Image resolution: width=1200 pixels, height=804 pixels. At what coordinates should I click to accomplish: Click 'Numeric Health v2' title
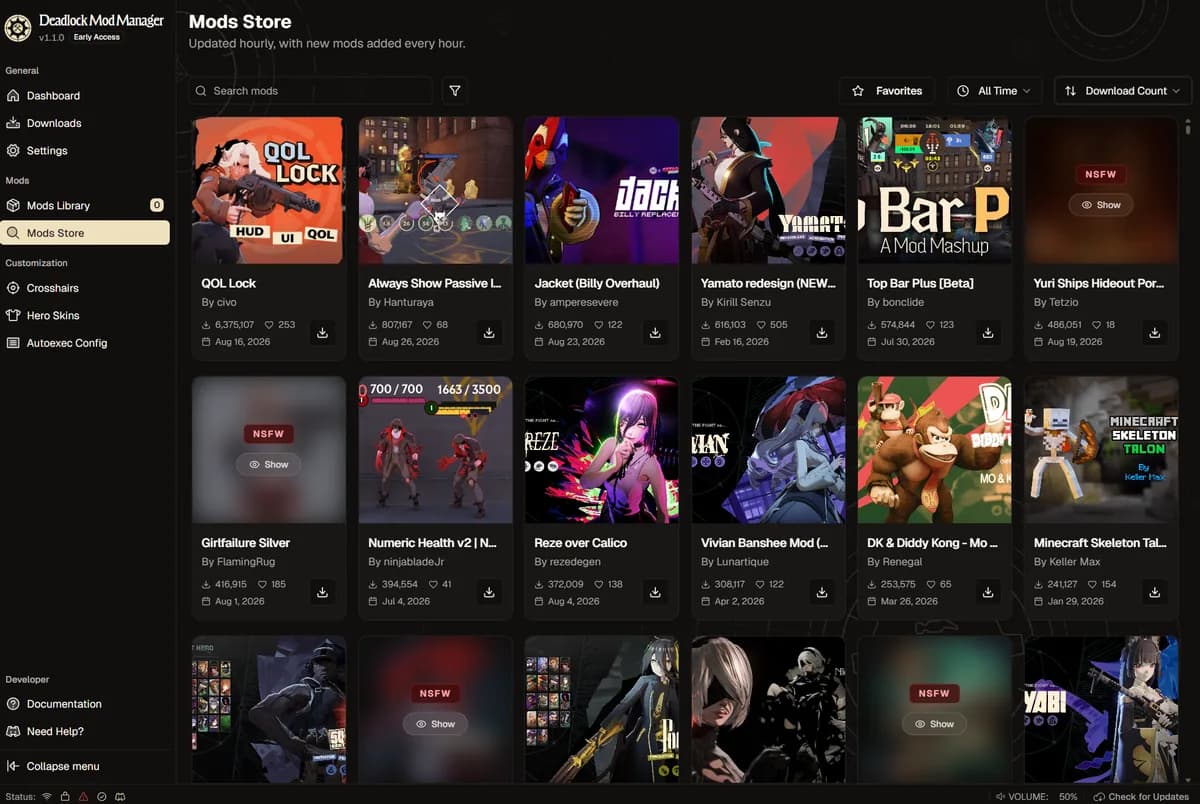(433, 543)
